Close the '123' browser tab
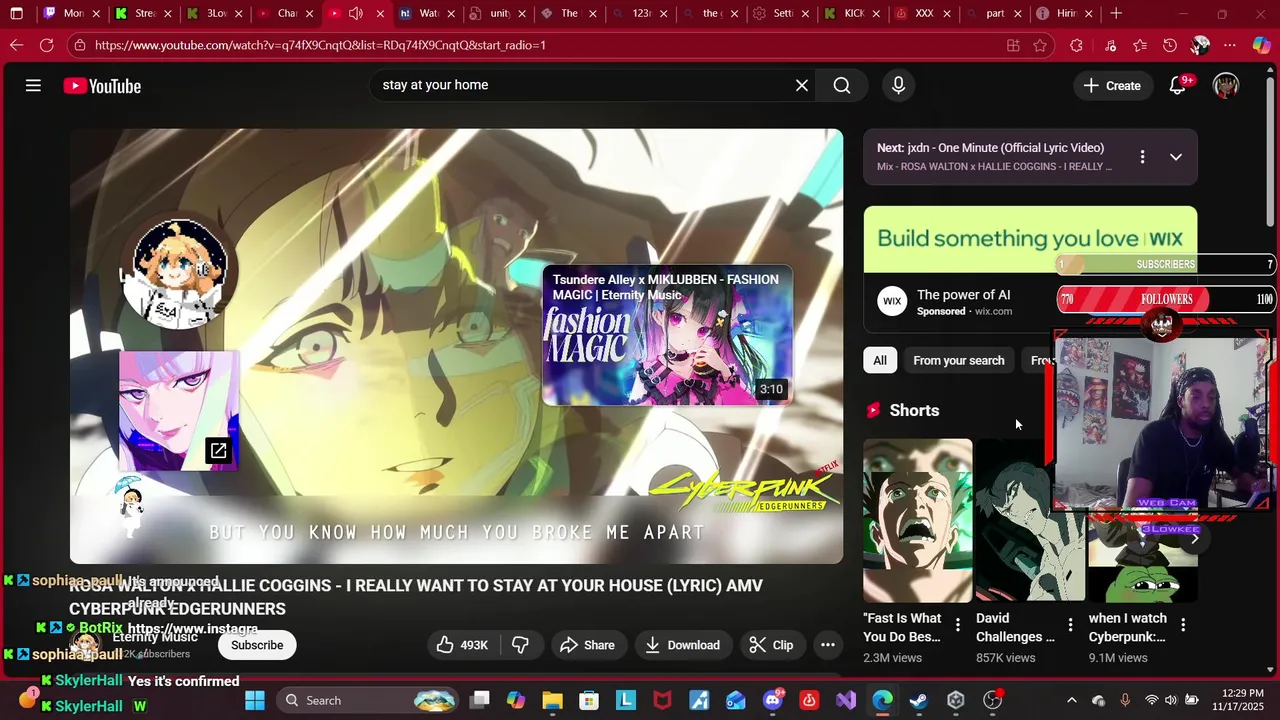 tap(663, 14)
